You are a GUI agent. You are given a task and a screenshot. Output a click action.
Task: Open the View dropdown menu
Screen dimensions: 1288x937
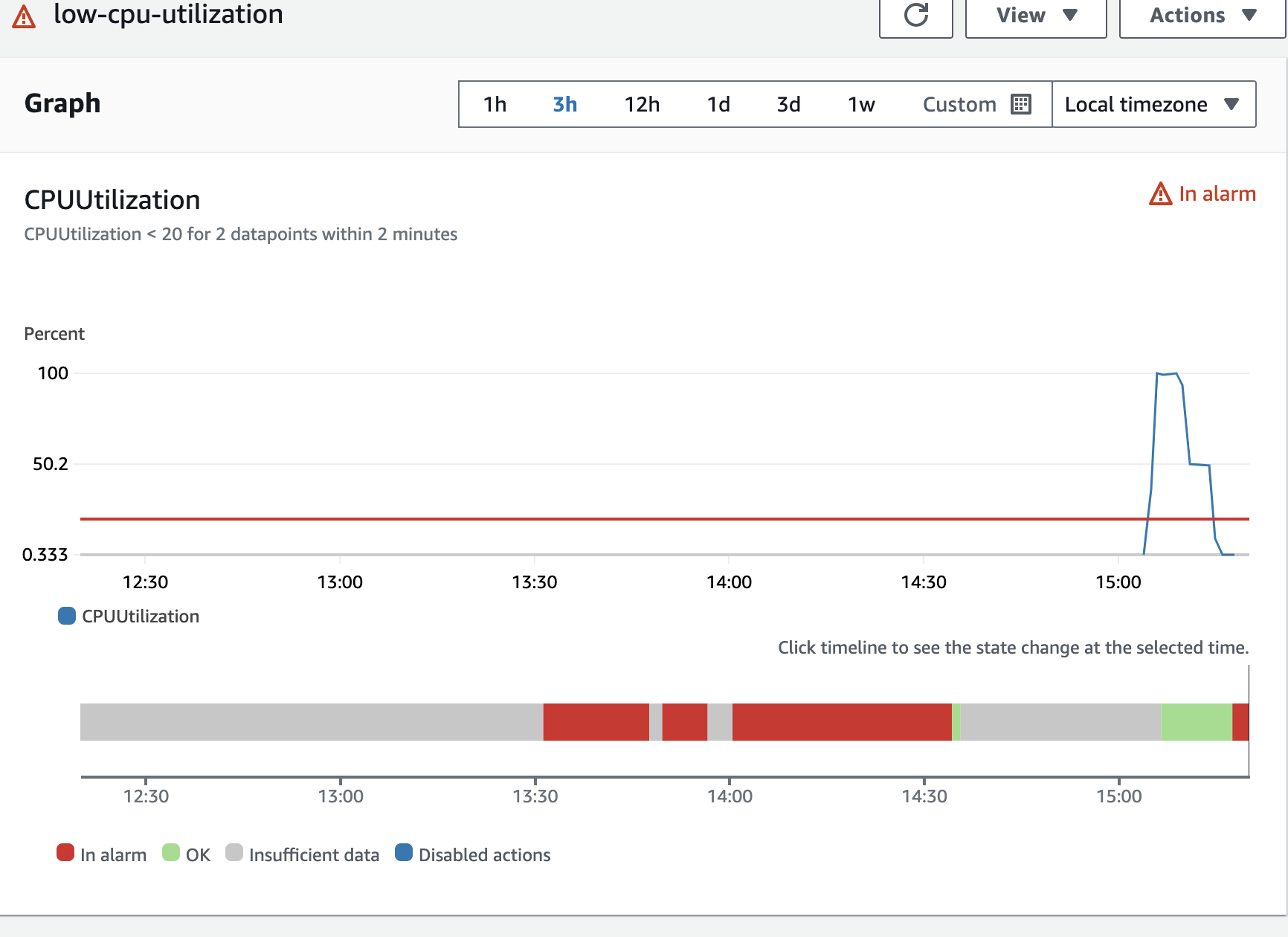point(1035,16)
